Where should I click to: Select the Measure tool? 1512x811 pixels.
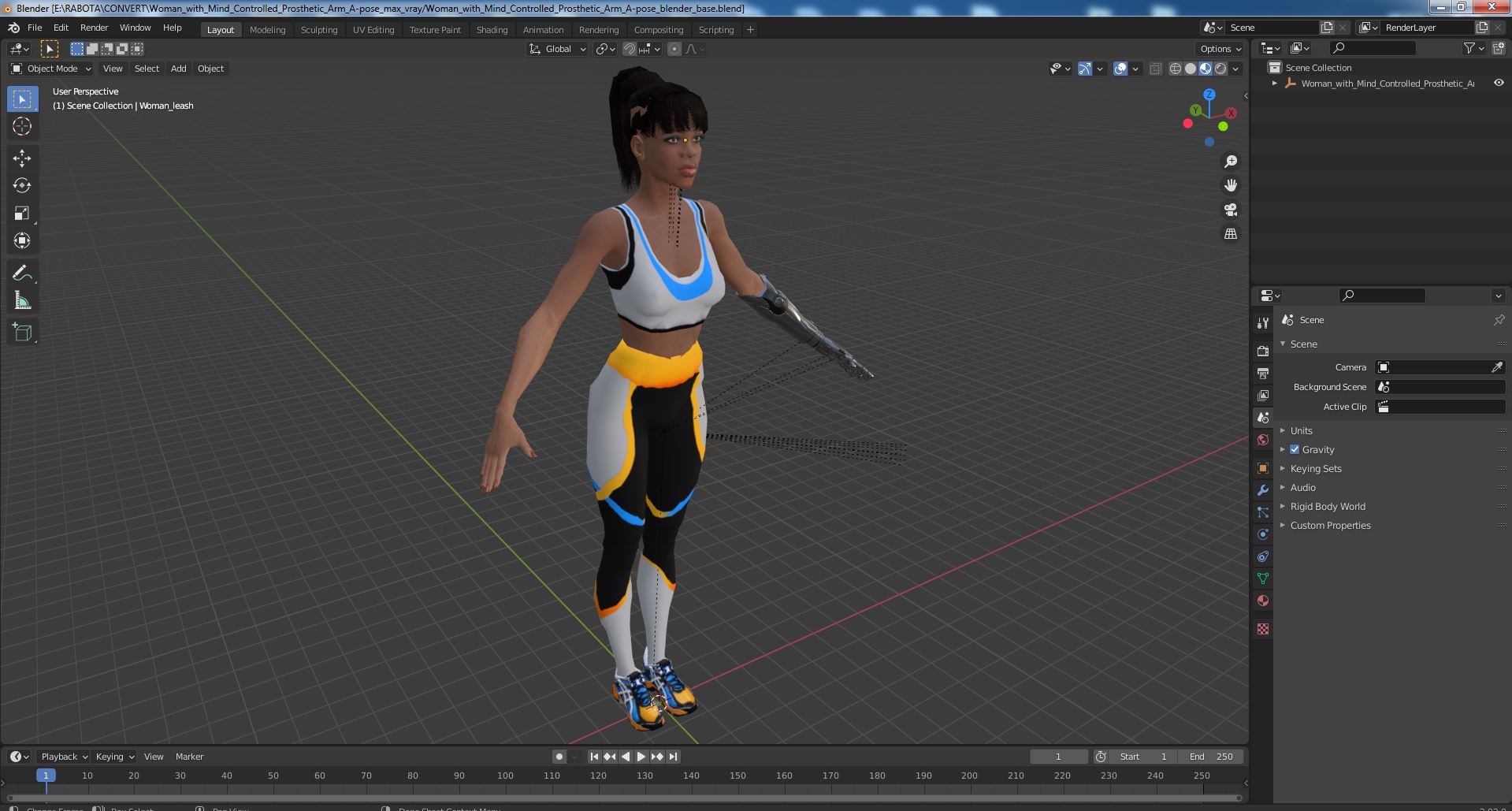(x=22, y=301)
